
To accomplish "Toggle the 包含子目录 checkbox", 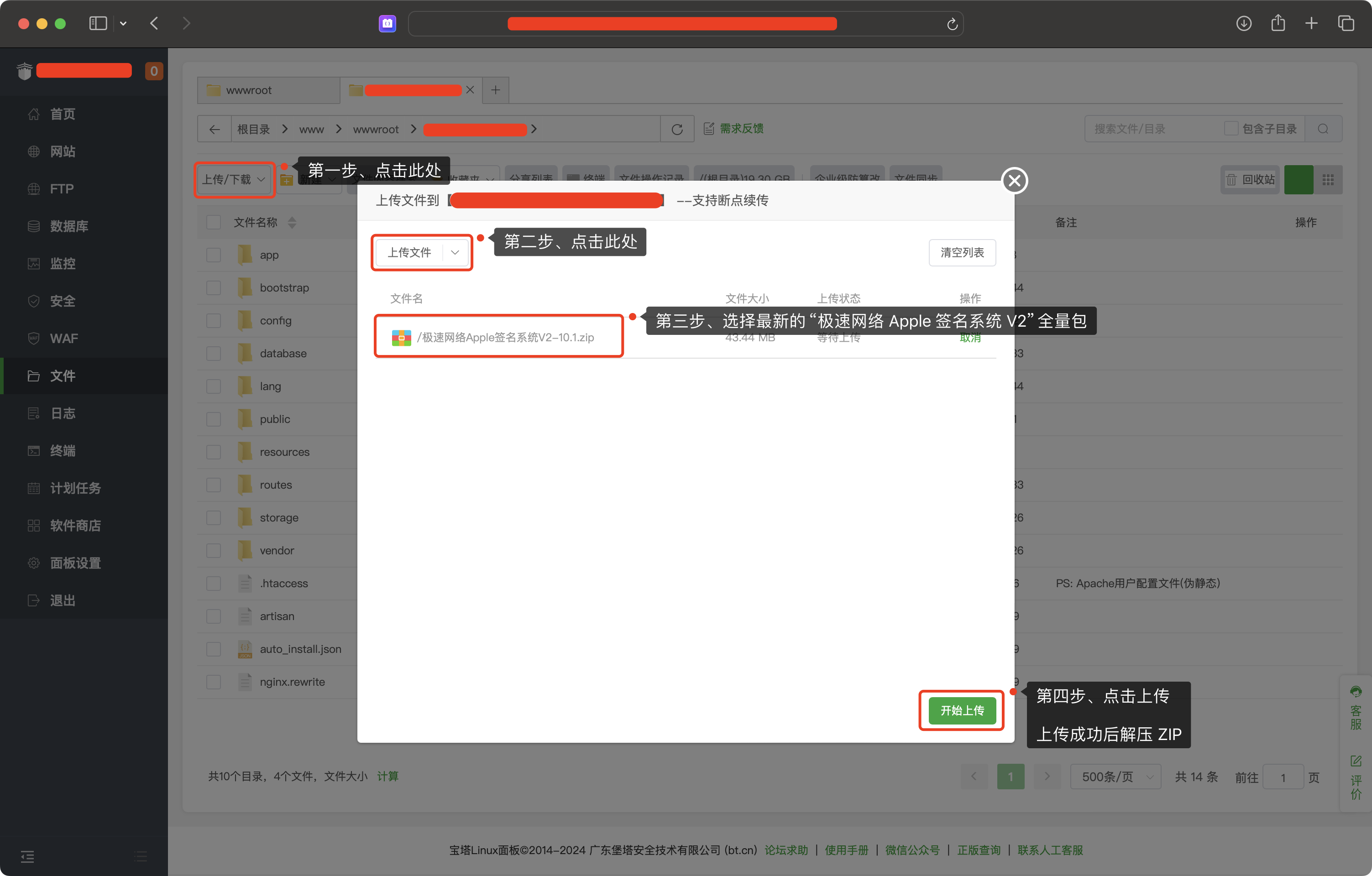I will 1231,129.
